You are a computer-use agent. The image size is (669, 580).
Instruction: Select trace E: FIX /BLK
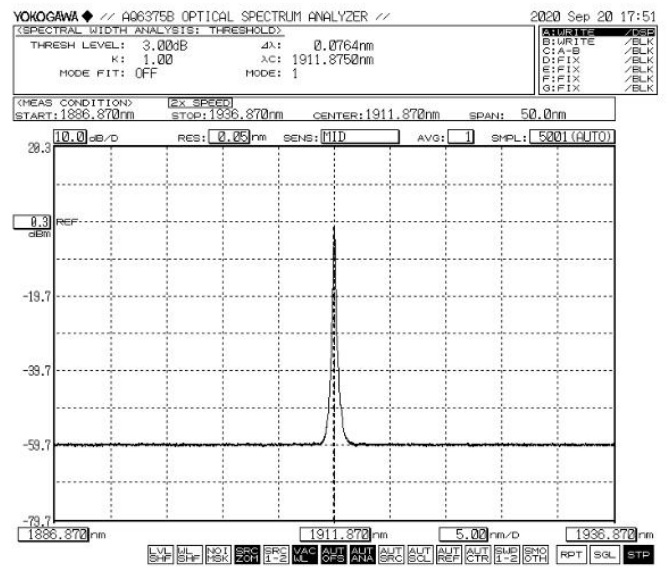[598, 70]
